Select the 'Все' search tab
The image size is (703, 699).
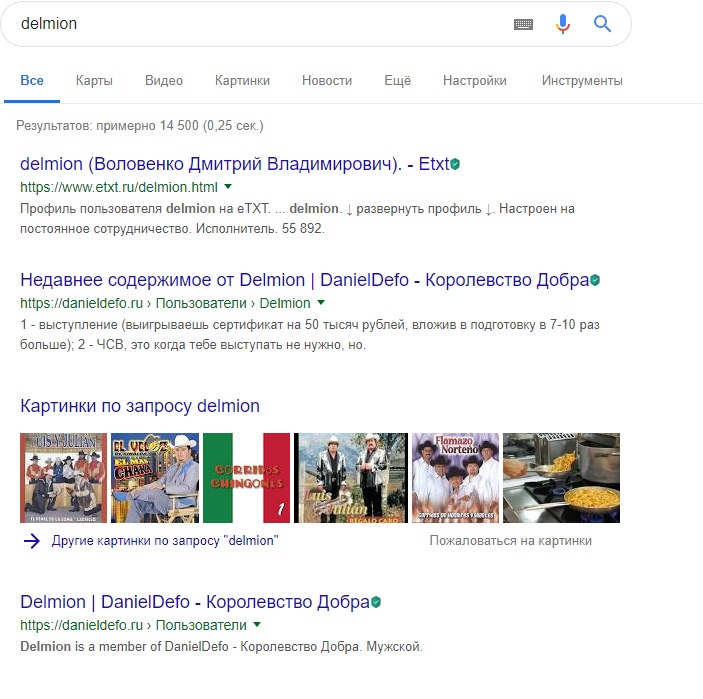coord(32,81)
